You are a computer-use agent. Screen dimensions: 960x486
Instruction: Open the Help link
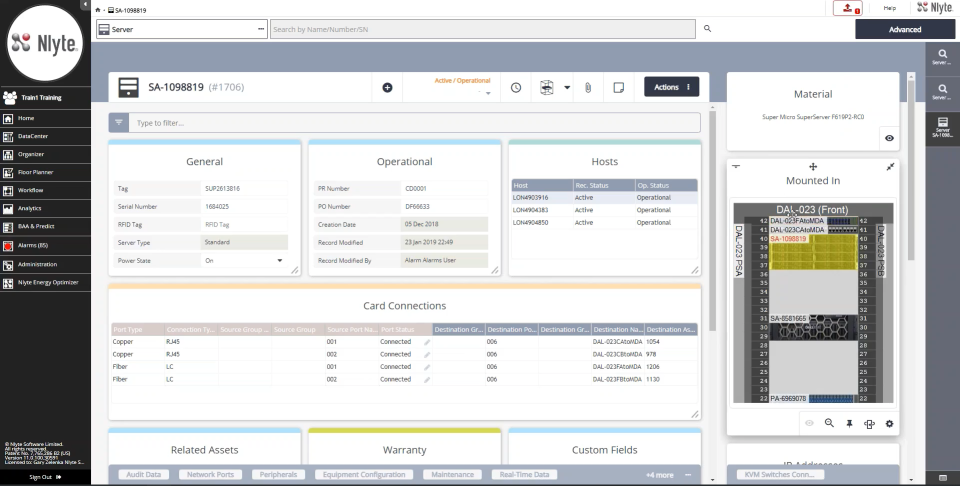pos(890,8)
